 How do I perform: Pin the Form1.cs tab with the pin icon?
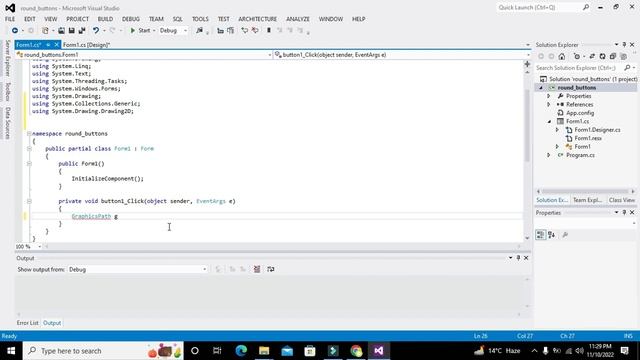[x=48, y=45]
